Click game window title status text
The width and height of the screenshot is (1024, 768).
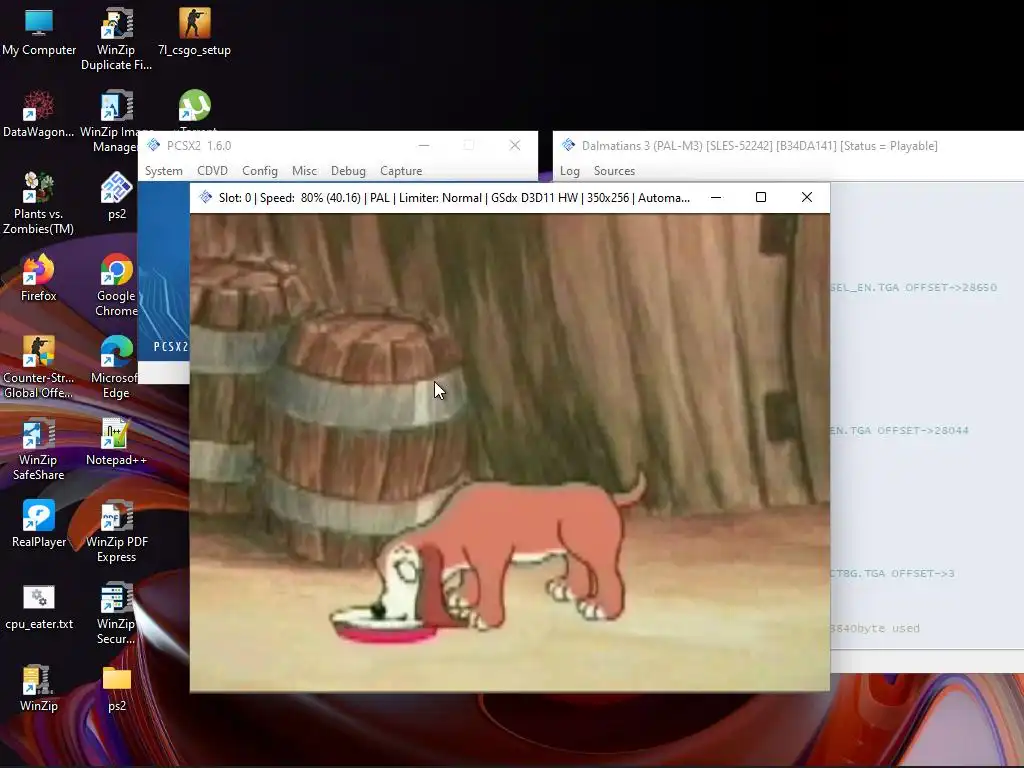[x=454, y=198]
